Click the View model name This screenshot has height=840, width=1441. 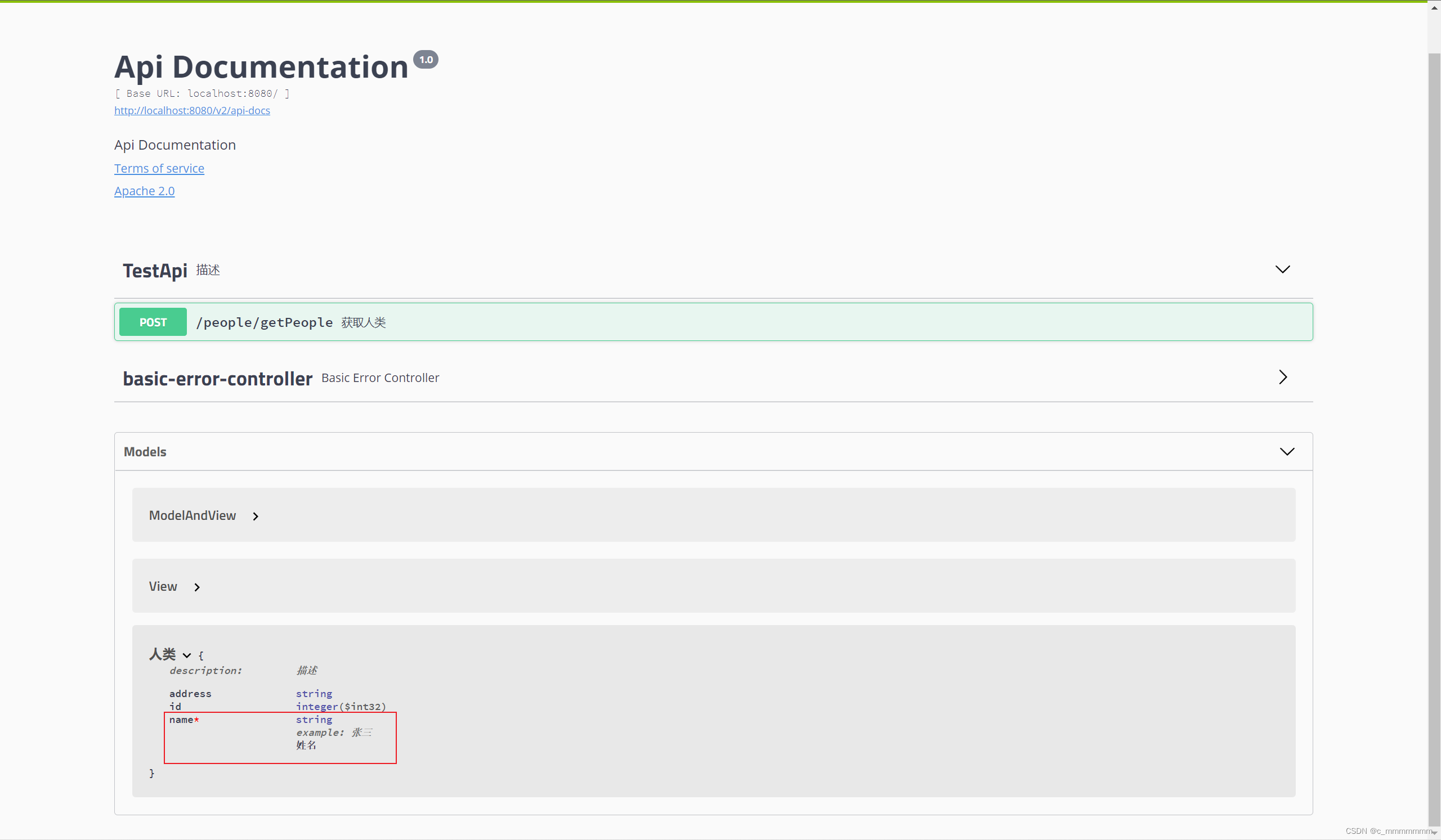163,586
